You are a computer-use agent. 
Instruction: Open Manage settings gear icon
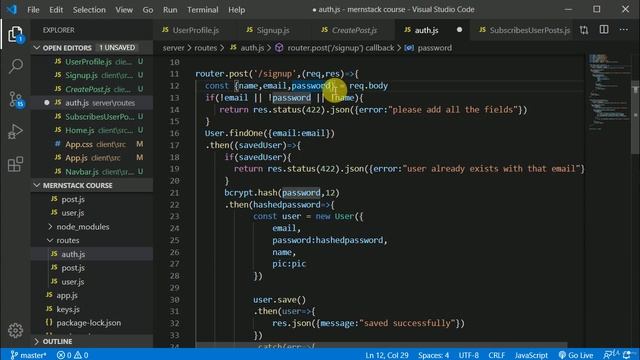pos(16,330)
